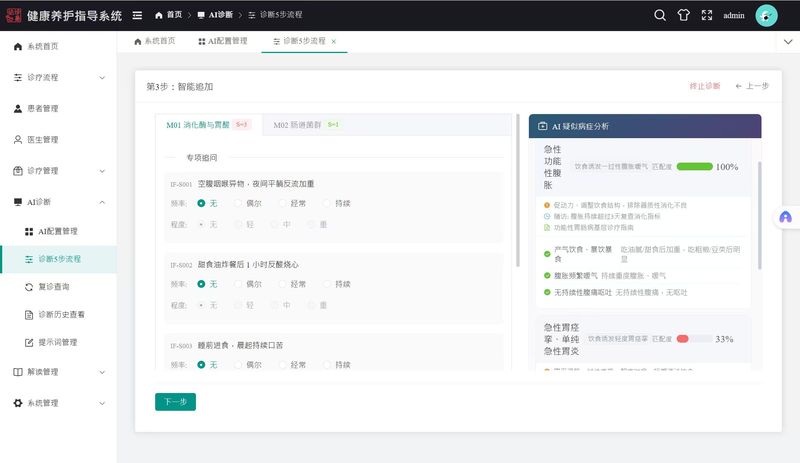800x463 pixels.
Task: Click the 急性胃痉挛·单纯急性胃炎 card title
Action: coord(561,339)
